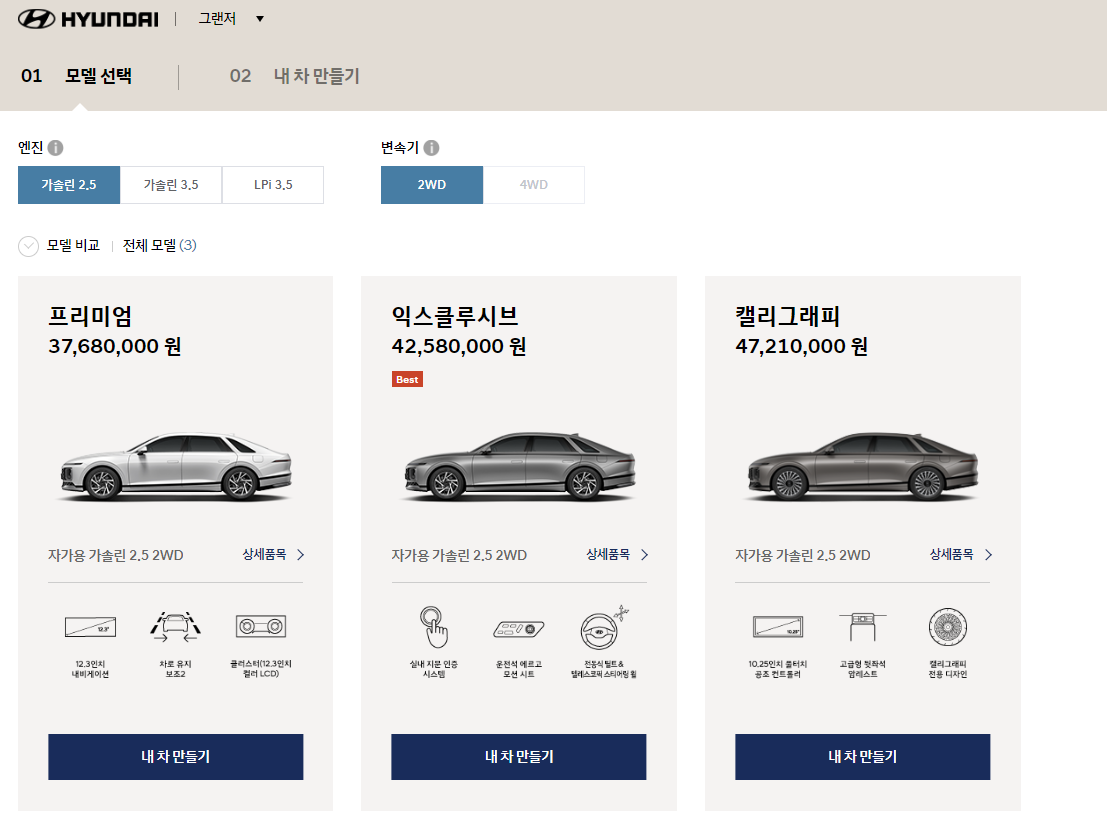Click the Hyundai logo
Viewport: 1107px width, 823px height.
88,19
